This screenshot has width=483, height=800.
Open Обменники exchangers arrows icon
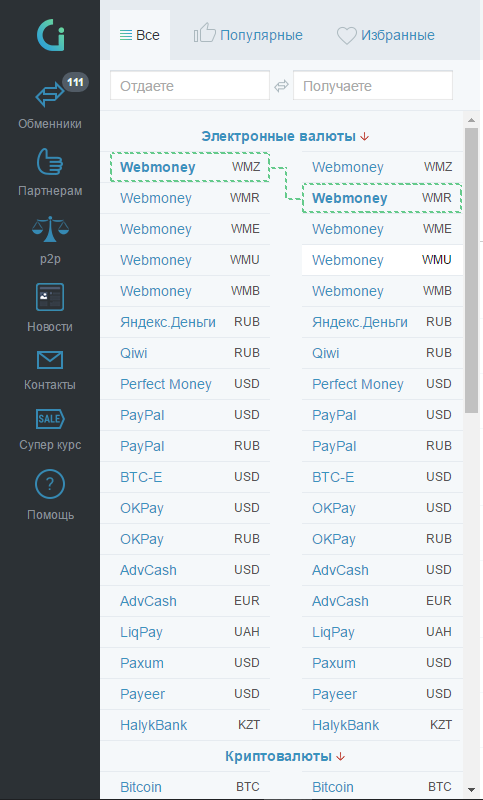tap(49, 95)
